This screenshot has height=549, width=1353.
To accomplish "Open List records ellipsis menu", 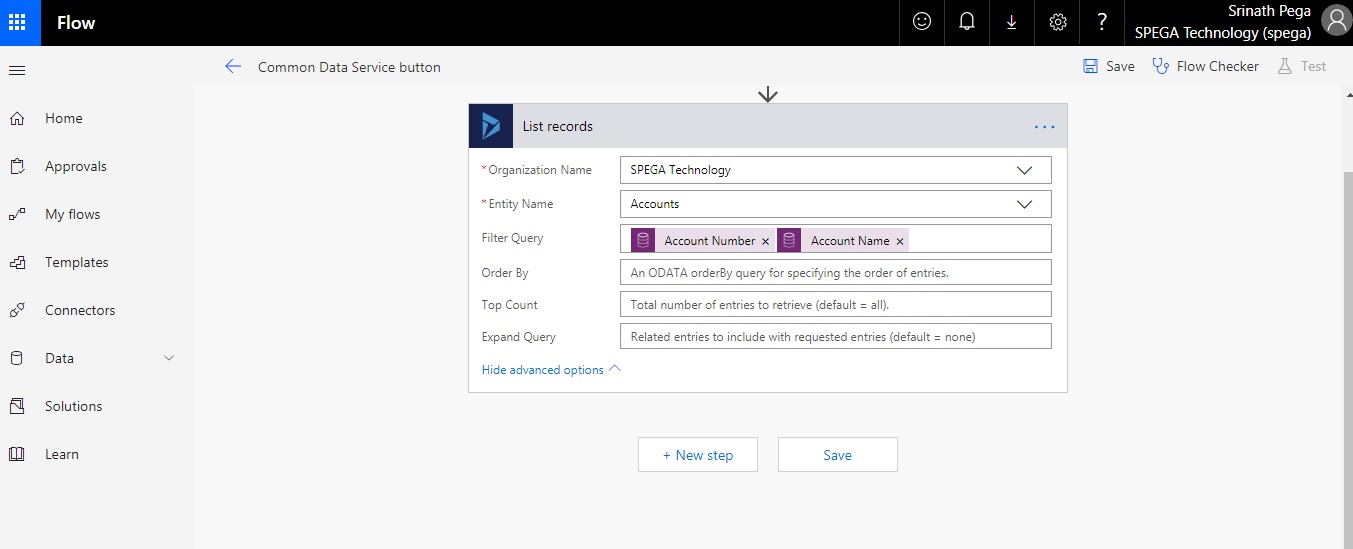I will (x=1044, y=127).
